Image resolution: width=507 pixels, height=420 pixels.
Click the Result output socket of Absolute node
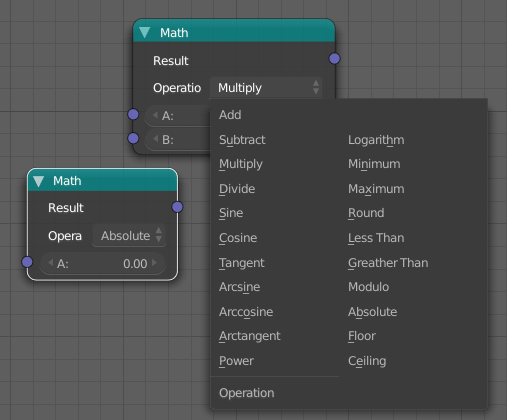click(177, 207)
